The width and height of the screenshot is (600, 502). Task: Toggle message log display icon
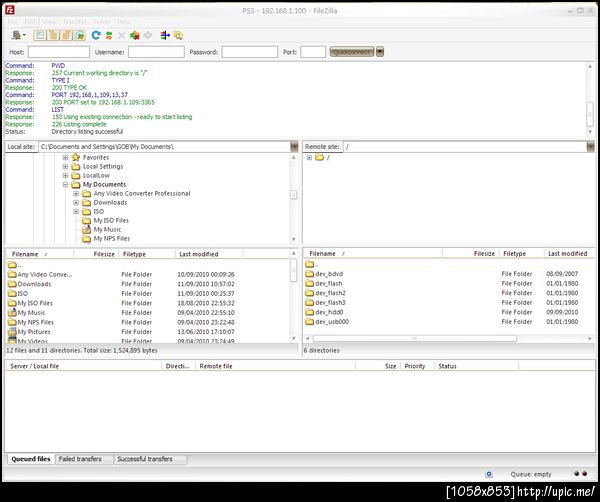pyautogui.click(x=39, y=35)
